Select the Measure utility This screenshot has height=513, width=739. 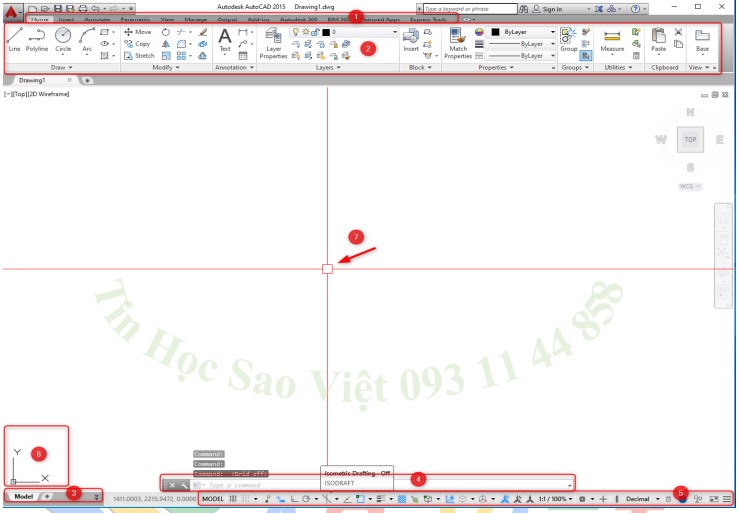click(612, 41)
